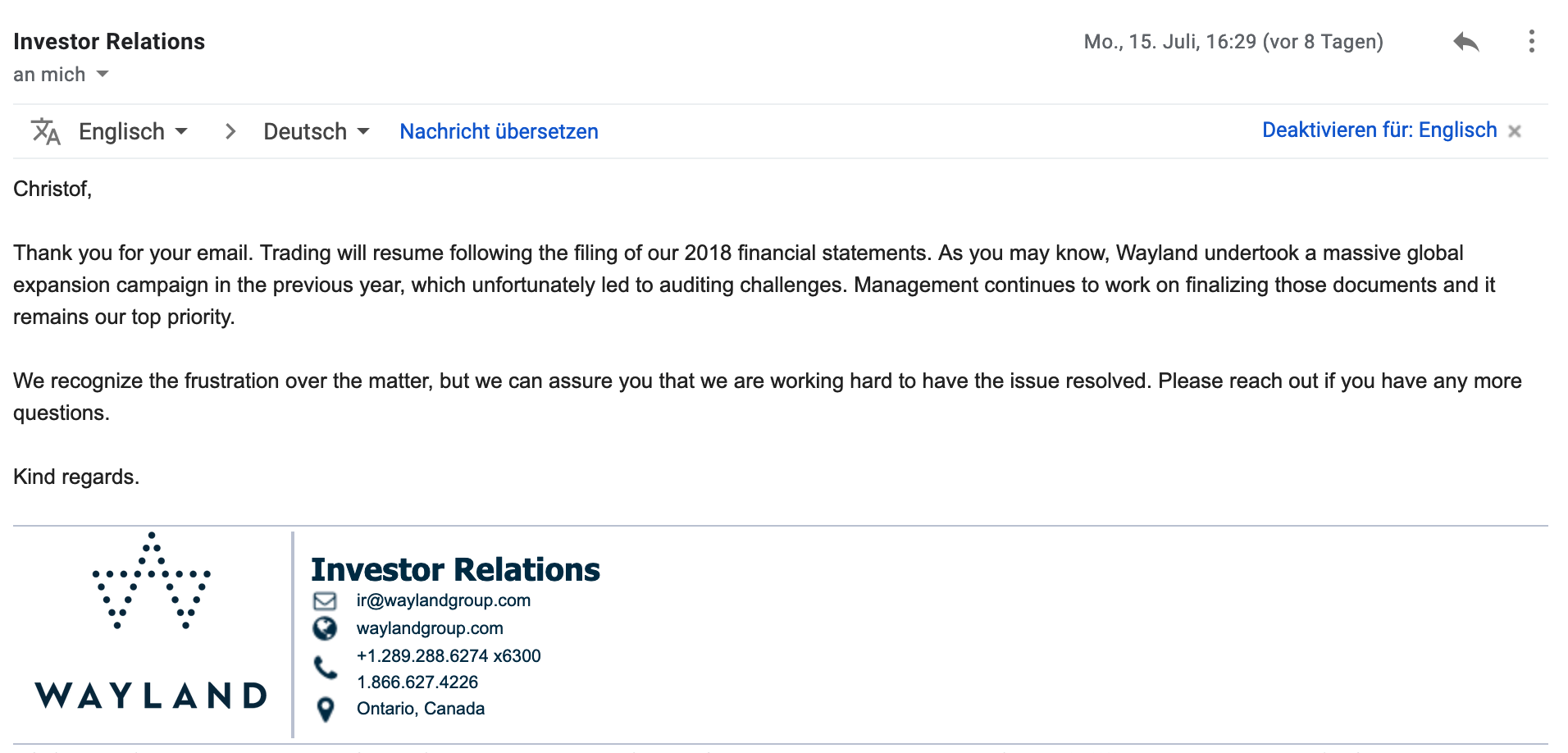Screen dimensions: 1568x753
Task: Click the envelope icon in signature
Action: pyautogui.click(x=325, y=601)
